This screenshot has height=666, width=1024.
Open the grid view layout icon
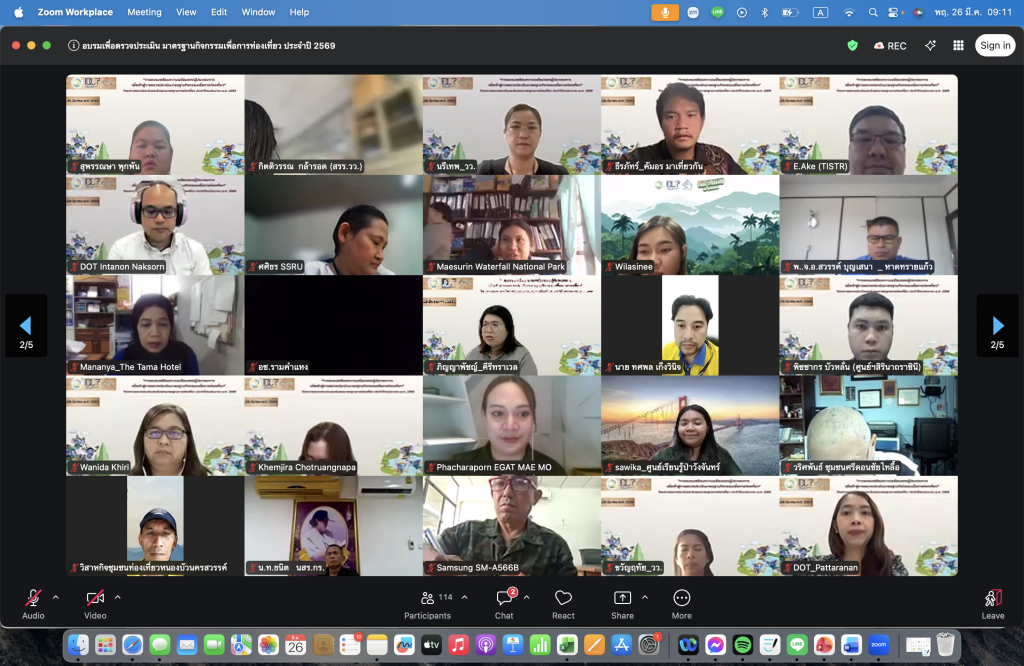click(958, 45)
